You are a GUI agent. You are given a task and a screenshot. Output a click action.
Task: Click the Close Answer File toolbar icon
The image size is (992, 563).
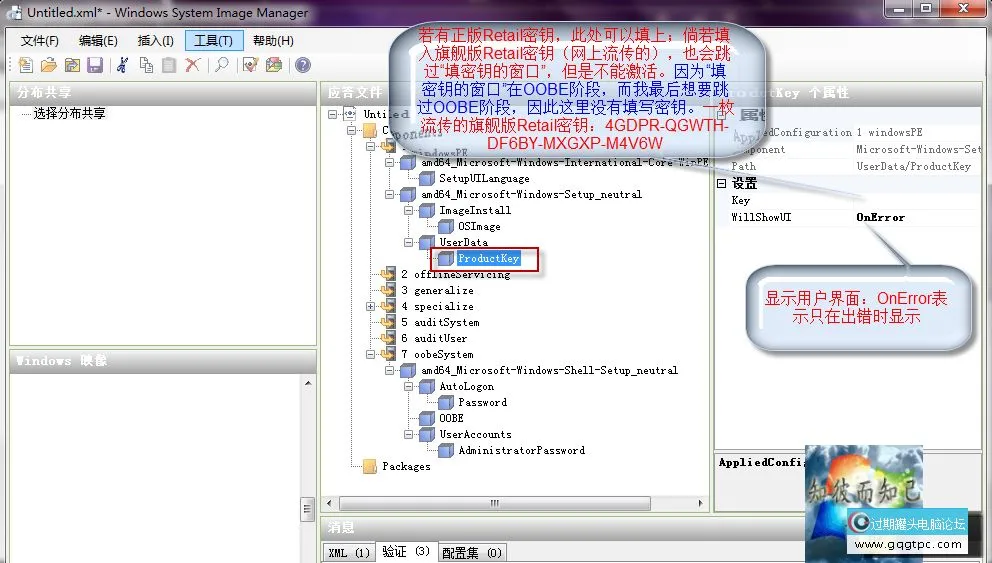[72, 65]
